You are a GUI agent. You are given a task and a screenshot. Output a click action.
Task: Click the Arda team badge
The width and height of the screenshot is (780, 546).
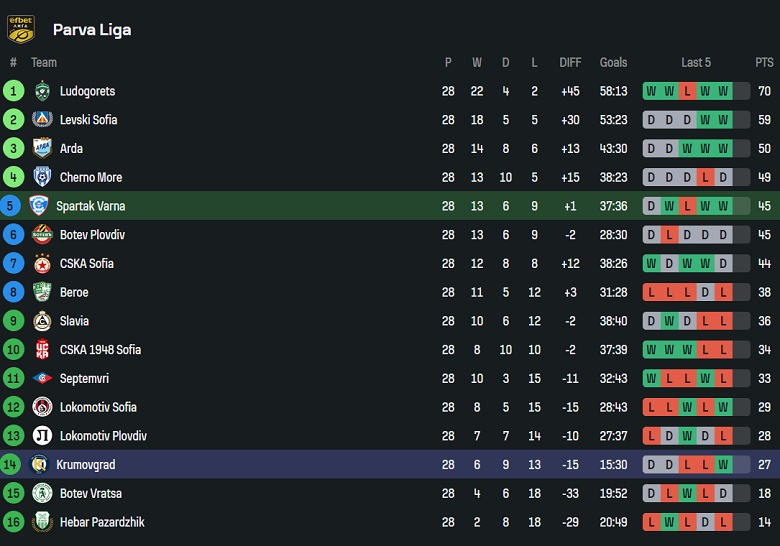pyautogui.click(x=42, y=149)
